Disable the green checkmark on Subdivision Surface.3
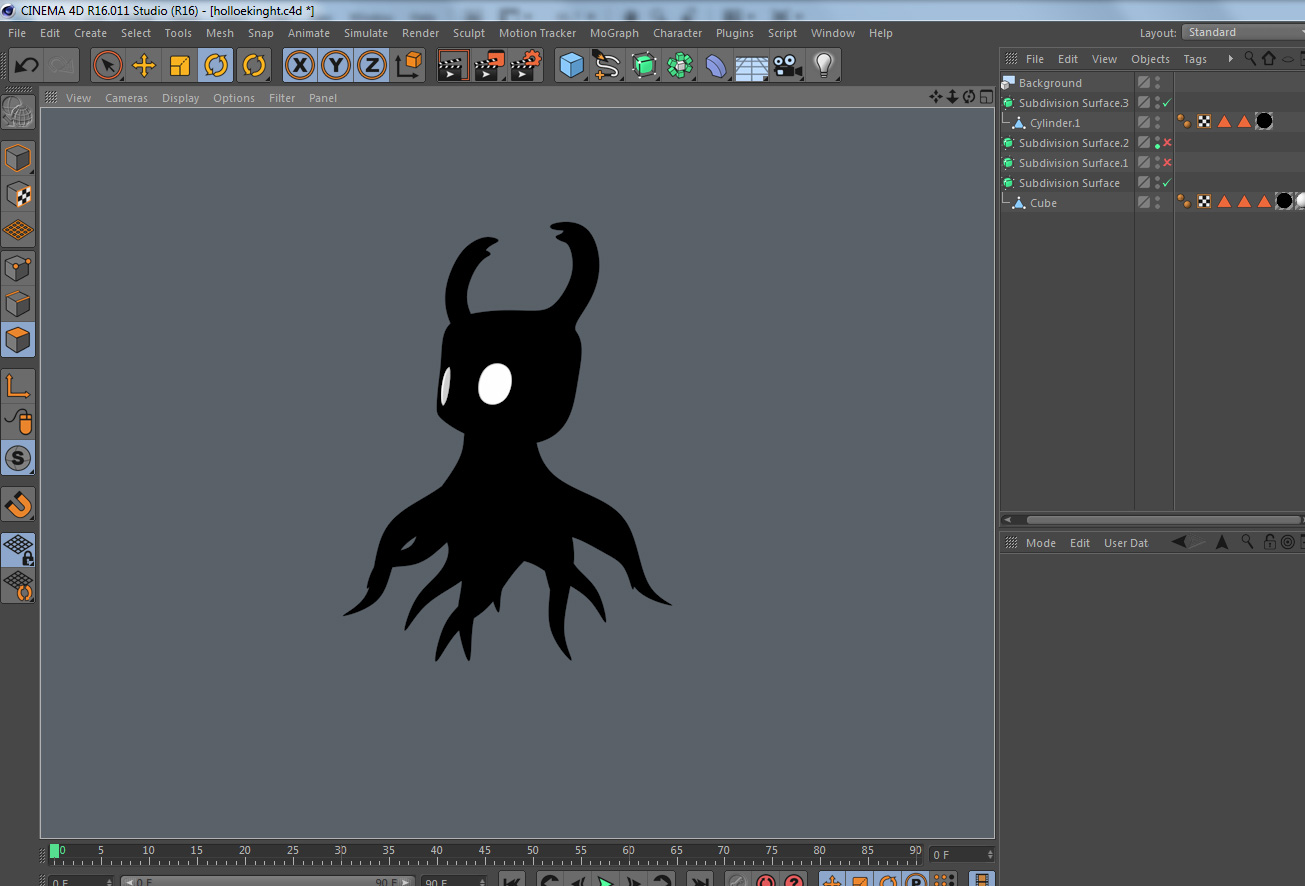 1167,102
